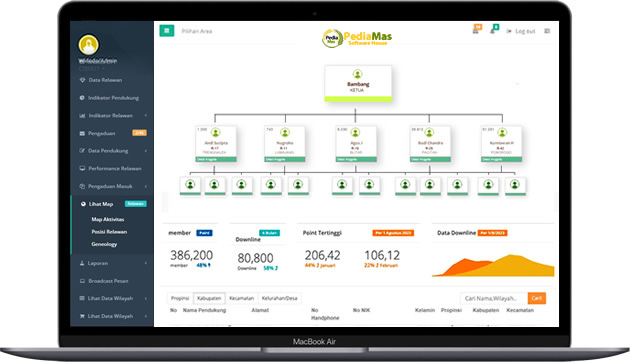Viewport: 630px width, 362px height.
Task: Open Detail Anggota on Budi Chandra card
Action: [430, 160]
